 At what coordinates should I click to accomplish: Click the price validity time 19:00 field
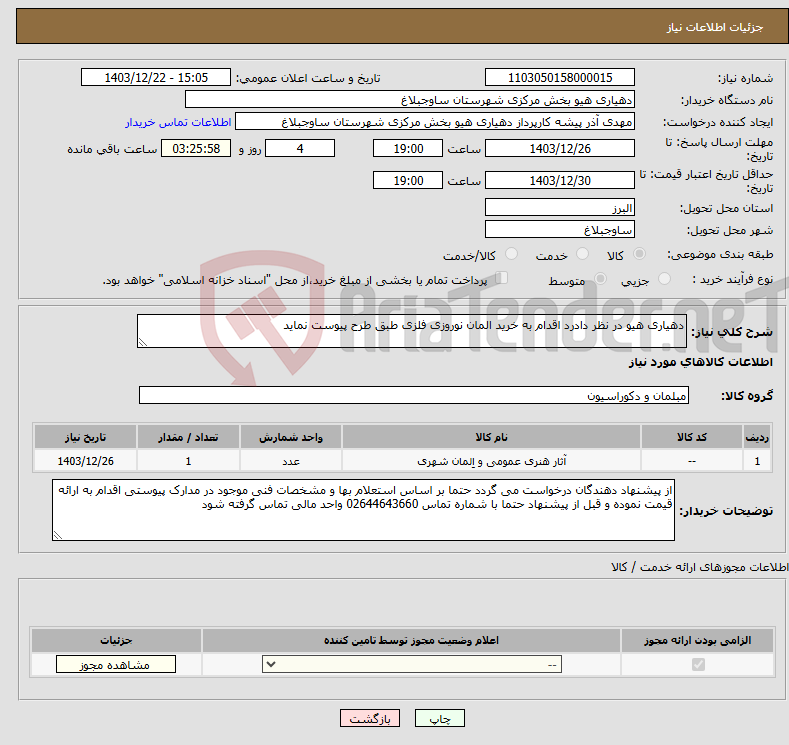point(408,180)
